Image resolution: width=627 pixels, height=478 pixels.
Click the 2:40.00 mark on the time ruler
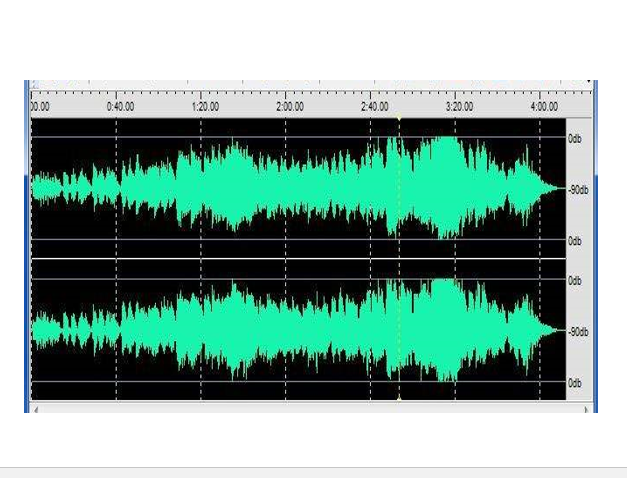click(375, 107)
